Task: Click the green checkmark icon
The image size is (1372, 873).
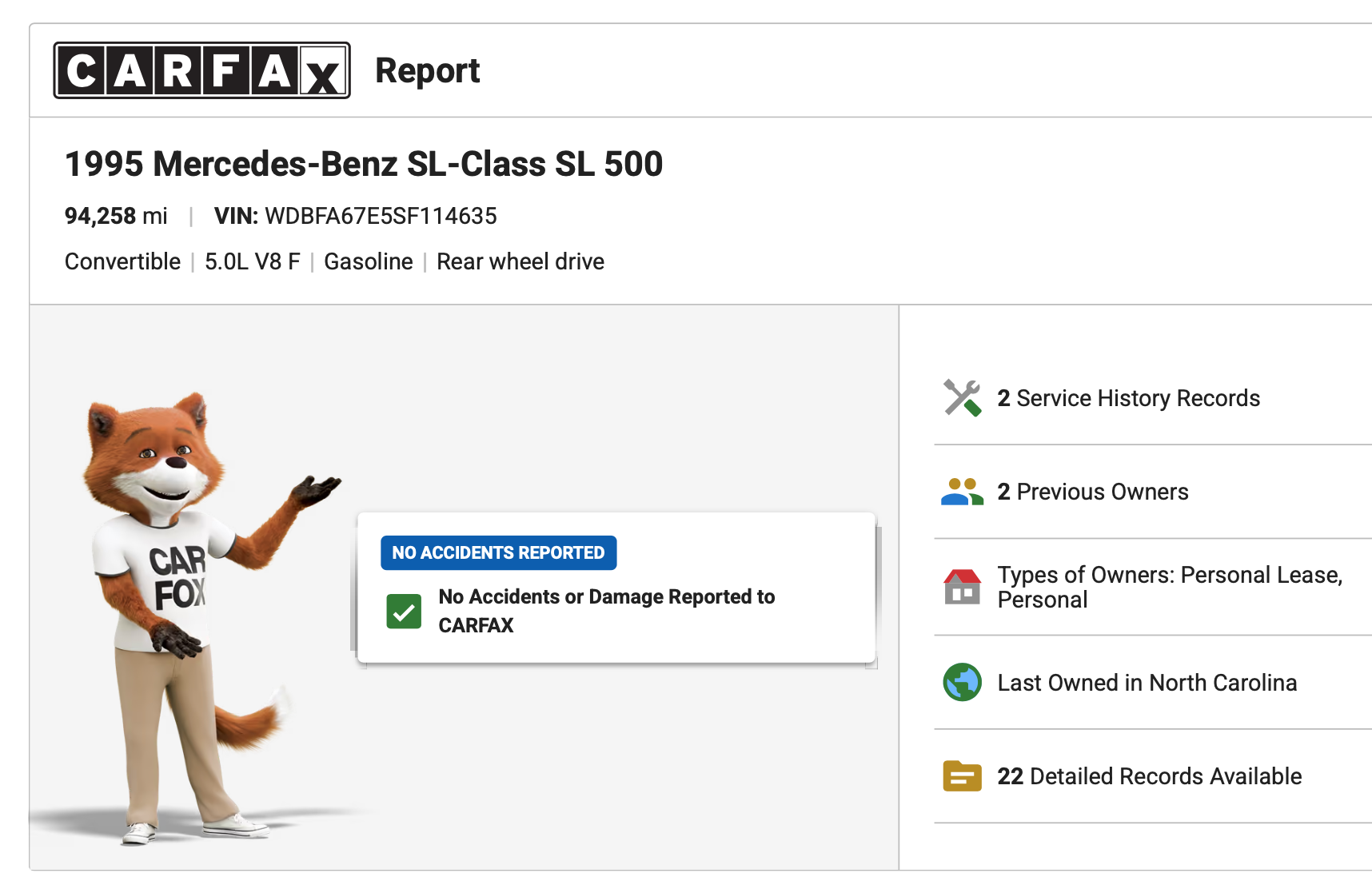Action: pos(404,612)
